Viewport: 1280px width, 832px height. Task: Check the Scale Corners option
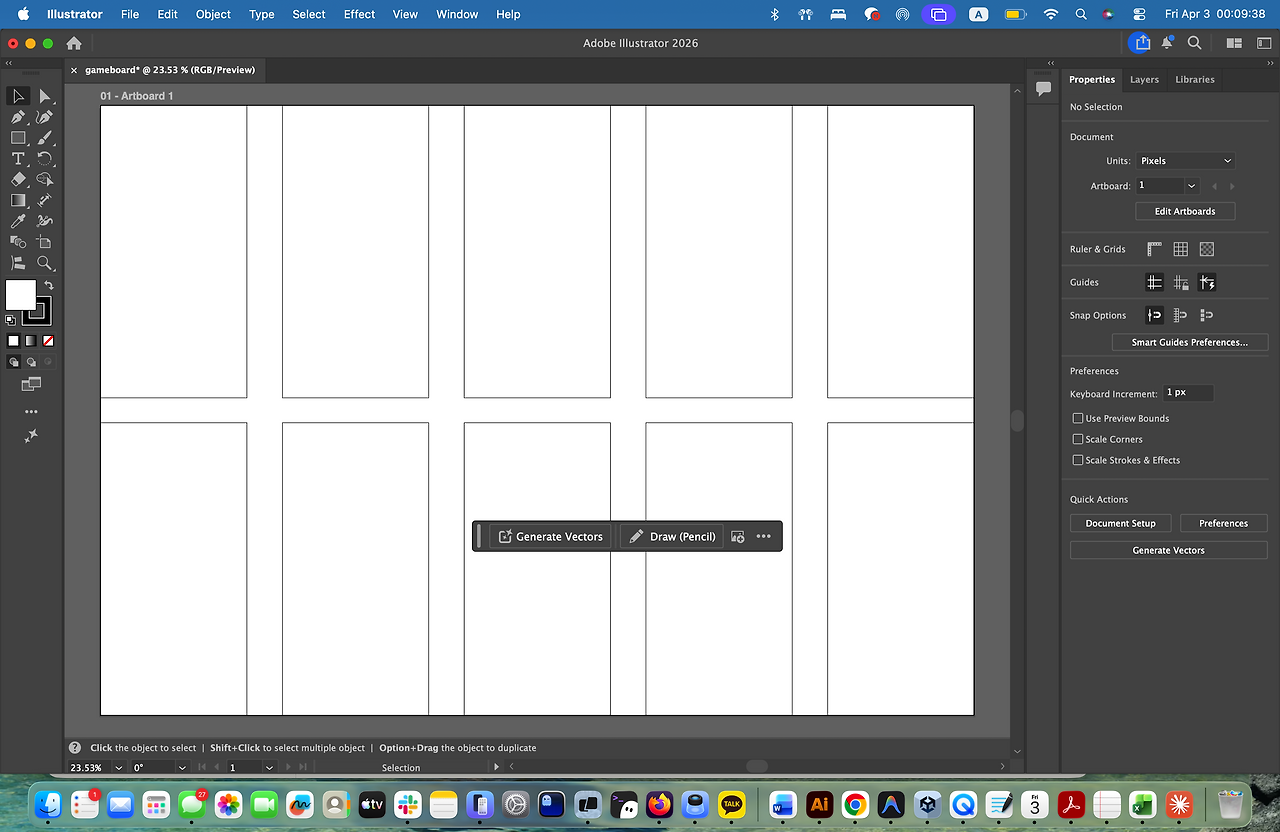1077,439
